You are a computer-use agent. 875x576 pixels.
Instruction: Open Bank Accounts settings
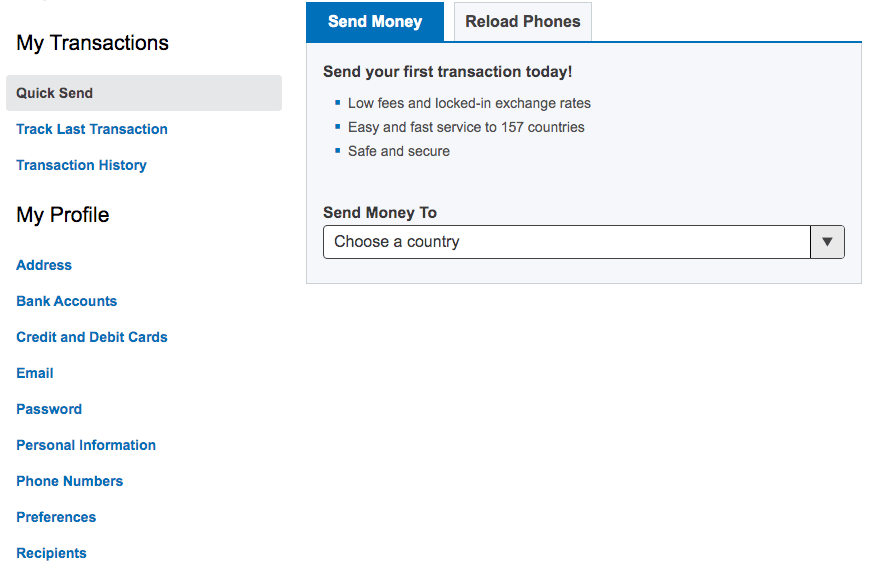[x=66, y=301]
